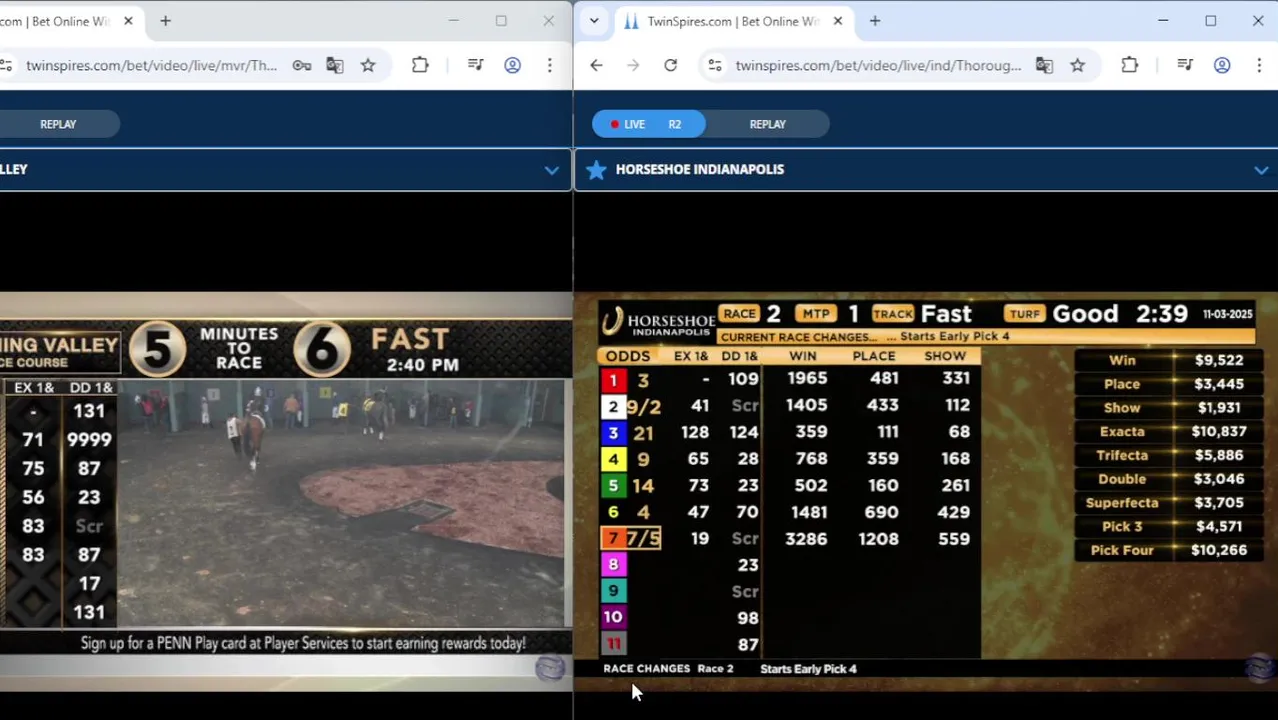Close the tab in left browser window
1278x720 pixels.
point(128,21)
